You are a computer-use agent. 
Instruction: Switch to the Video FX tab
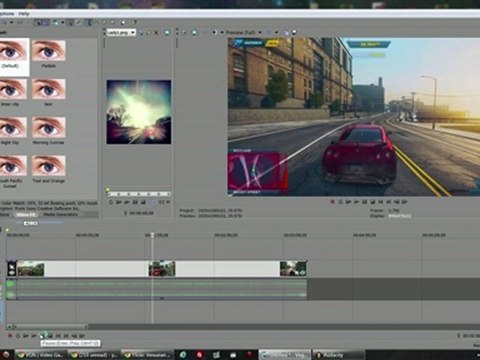26,215
